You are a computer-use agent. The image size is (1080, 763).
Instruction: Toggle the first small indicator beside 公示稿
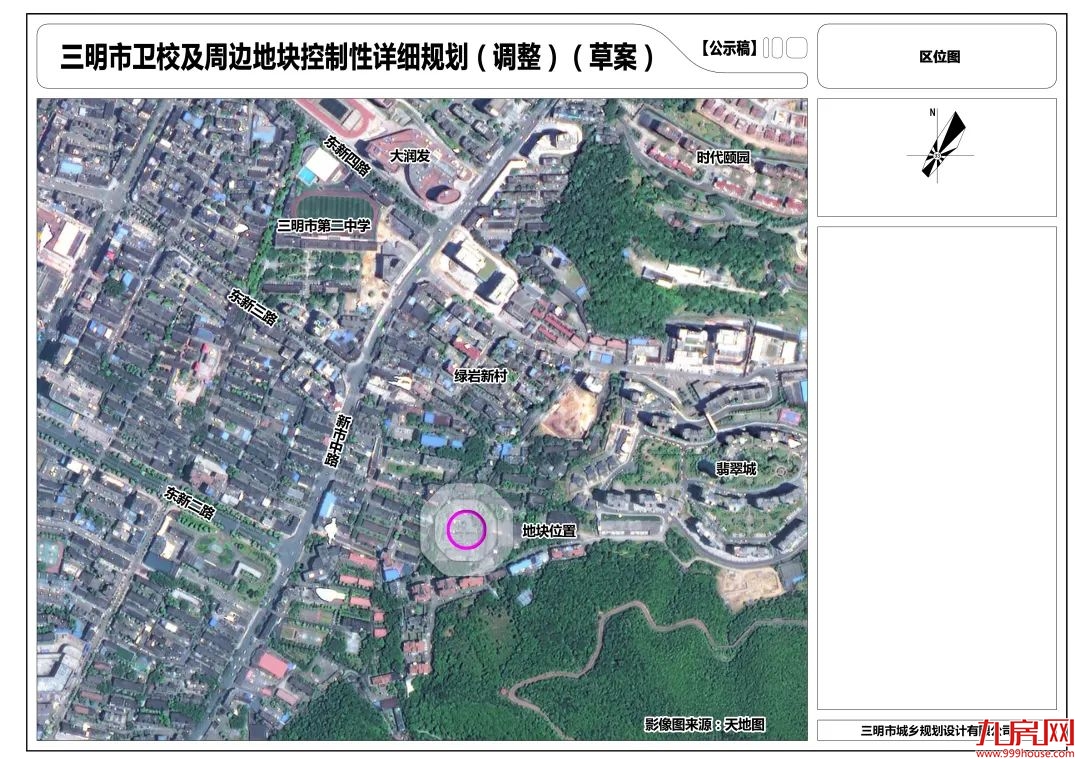click(x=764, y=45)
